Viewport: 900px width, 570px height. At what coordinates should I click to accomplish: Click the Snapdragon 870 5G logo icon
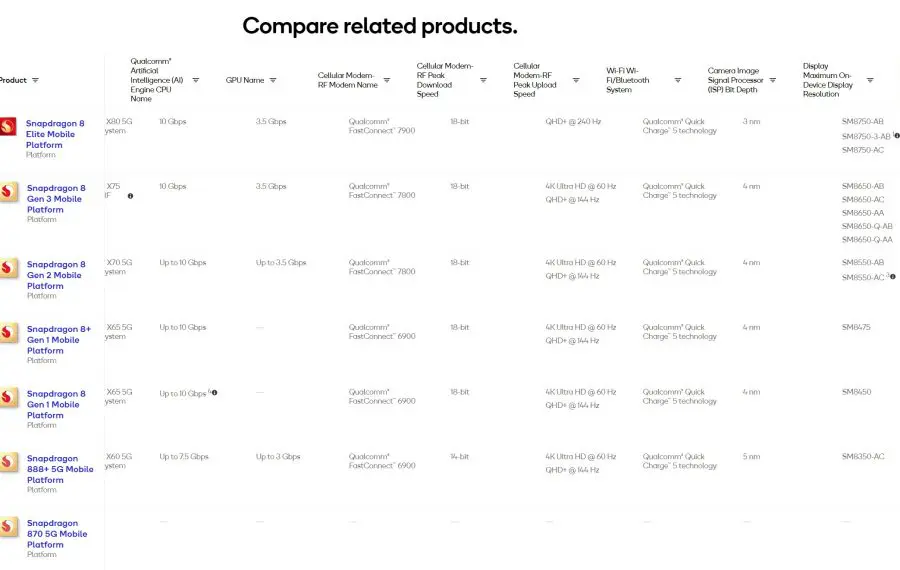point(9,526)
